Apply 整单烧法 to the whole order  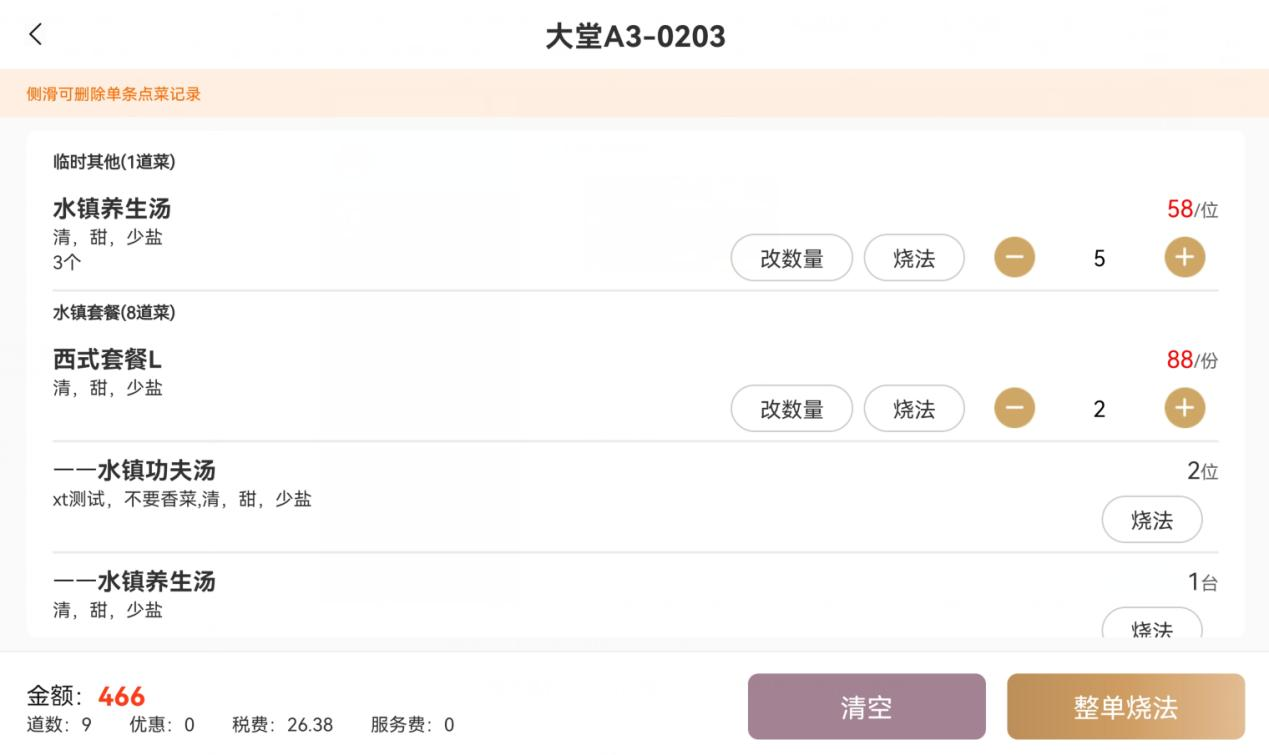1126,707
